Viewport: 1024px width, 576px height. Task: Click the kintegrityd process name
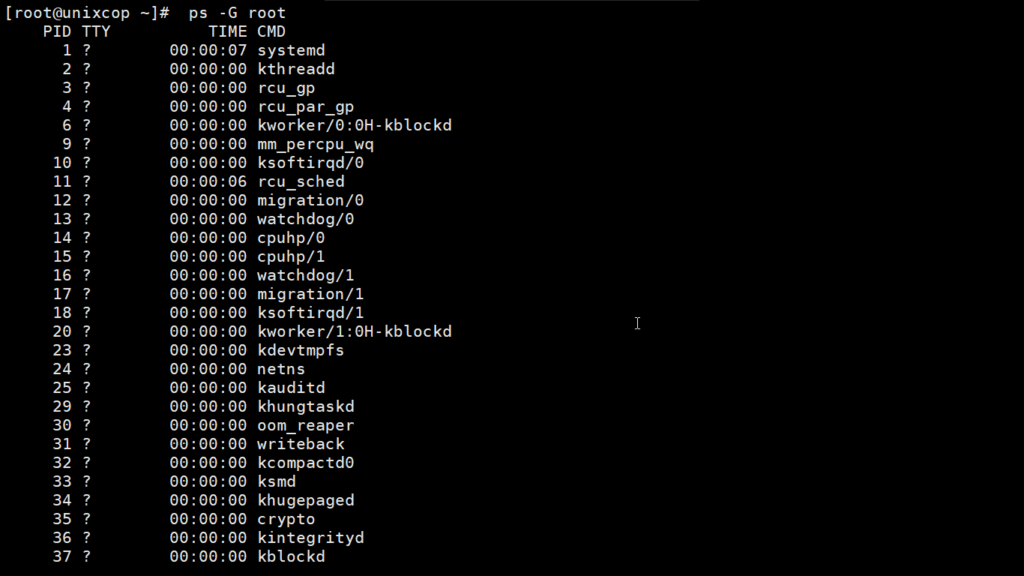[311, 538]
